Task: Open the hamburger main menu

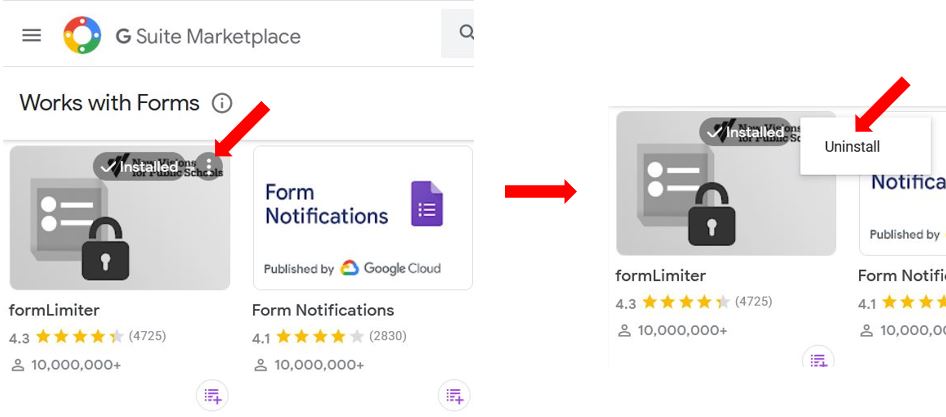Action: point(31,36)
